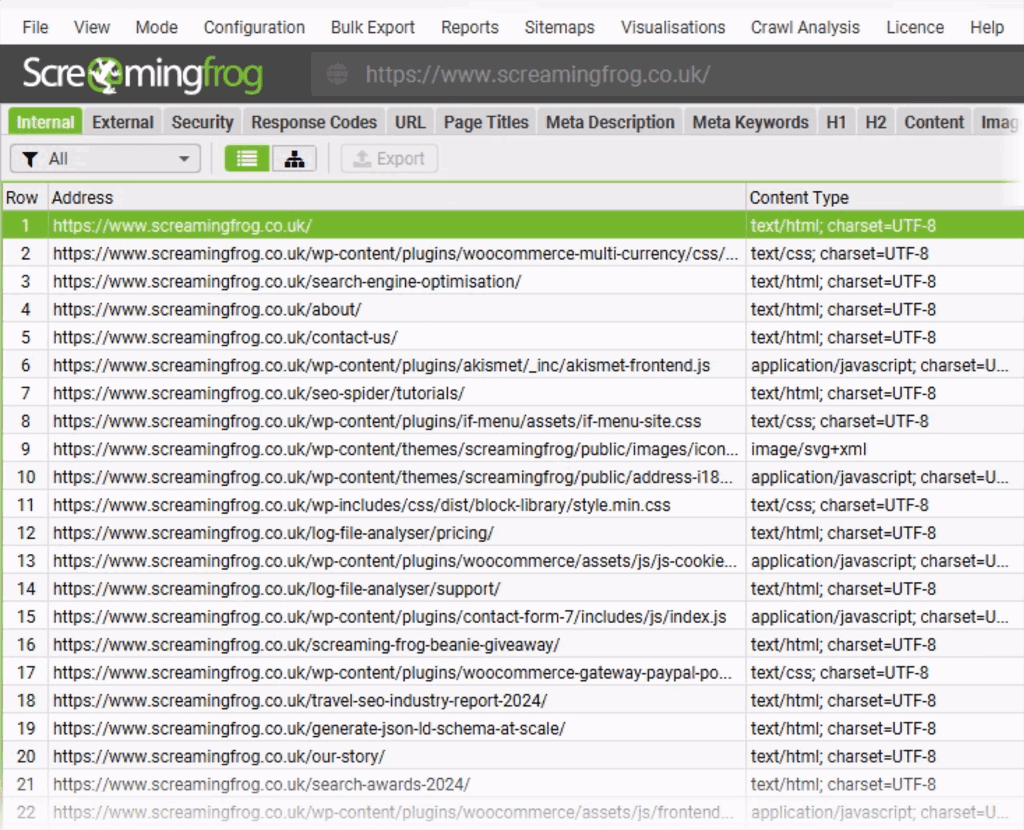Expand the filter dropdown arrow
The width and height of the screenshot is (1024, 830).
coord(184,158)
